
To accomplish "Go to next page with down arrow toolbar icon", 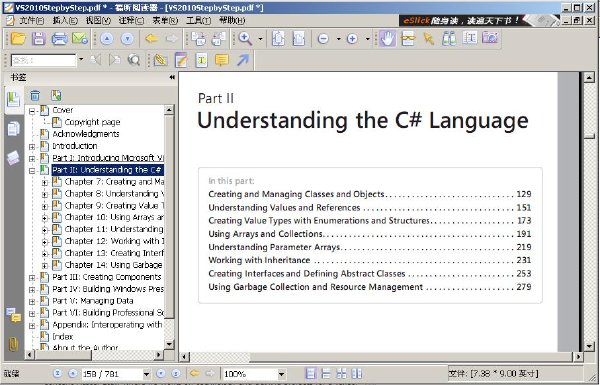I will pyautogui.click(x=127, y=39).
